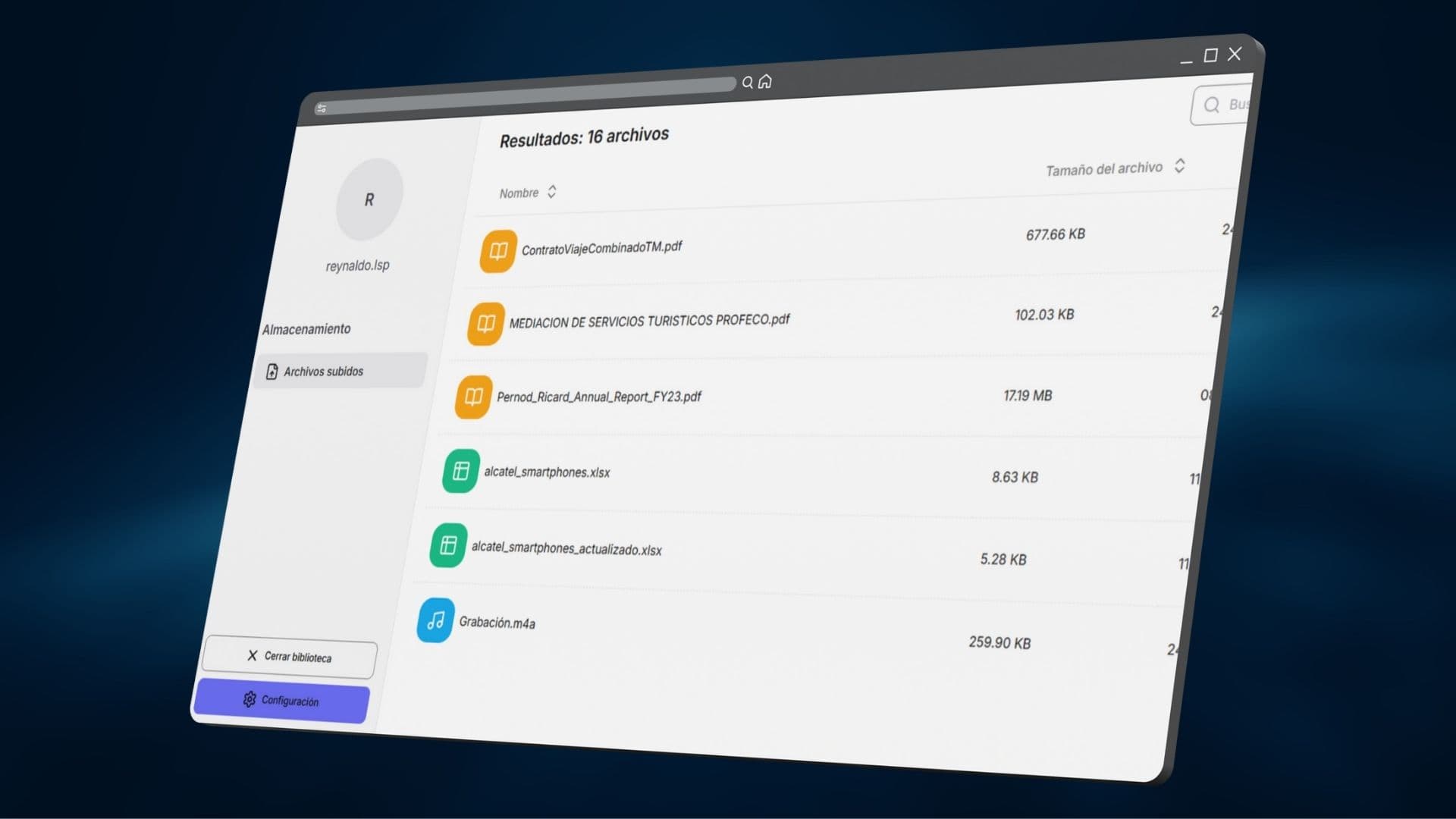Sort by Tamaño del archivo arrows
Screen dimensions: 1456x819
1180,165
